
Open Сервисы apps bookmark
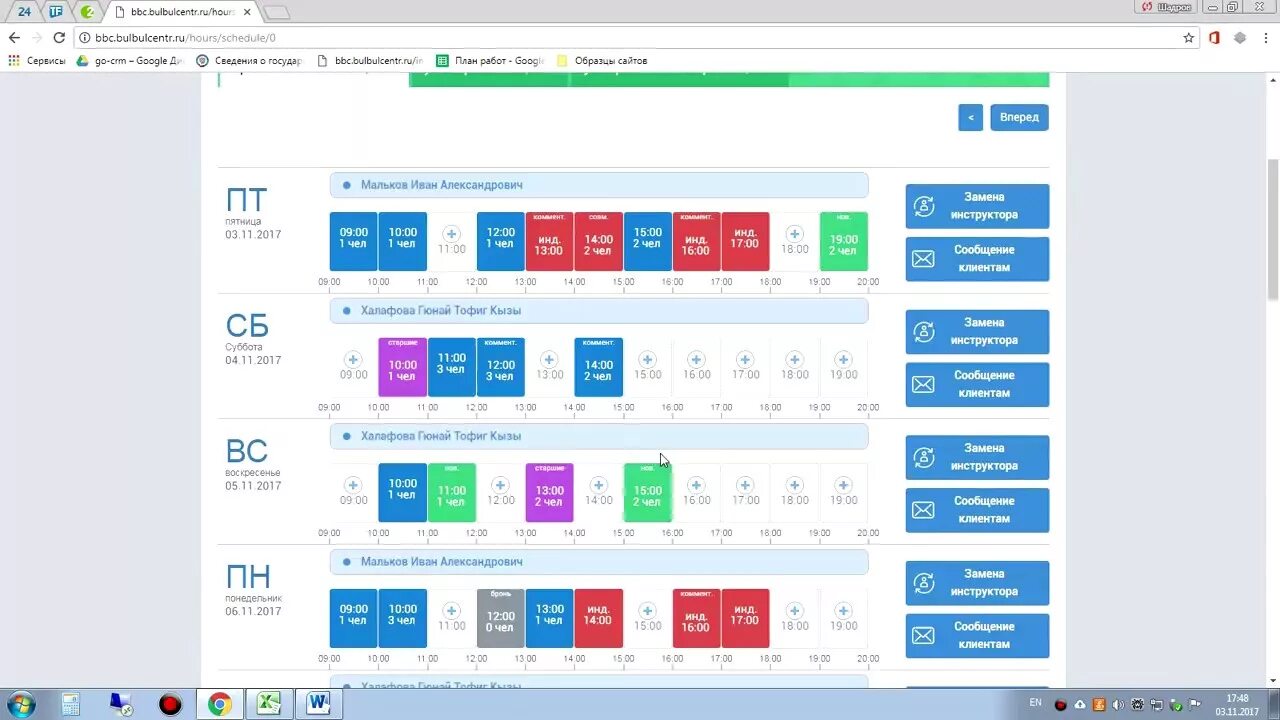click(36, 61)
